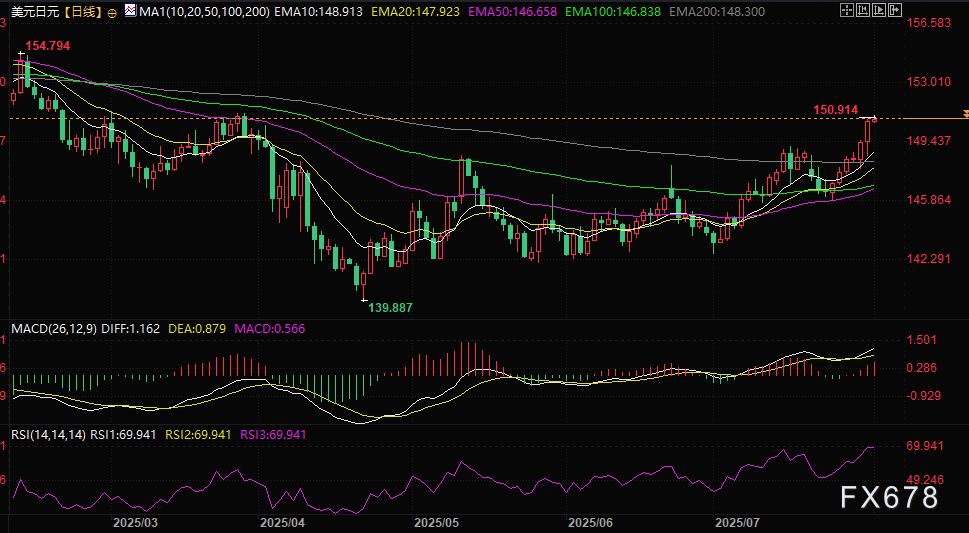Click the FX678 watermark logo
The width and height of the screenshot is (969, 533).
pyautogui.click(x=887, y=497)
